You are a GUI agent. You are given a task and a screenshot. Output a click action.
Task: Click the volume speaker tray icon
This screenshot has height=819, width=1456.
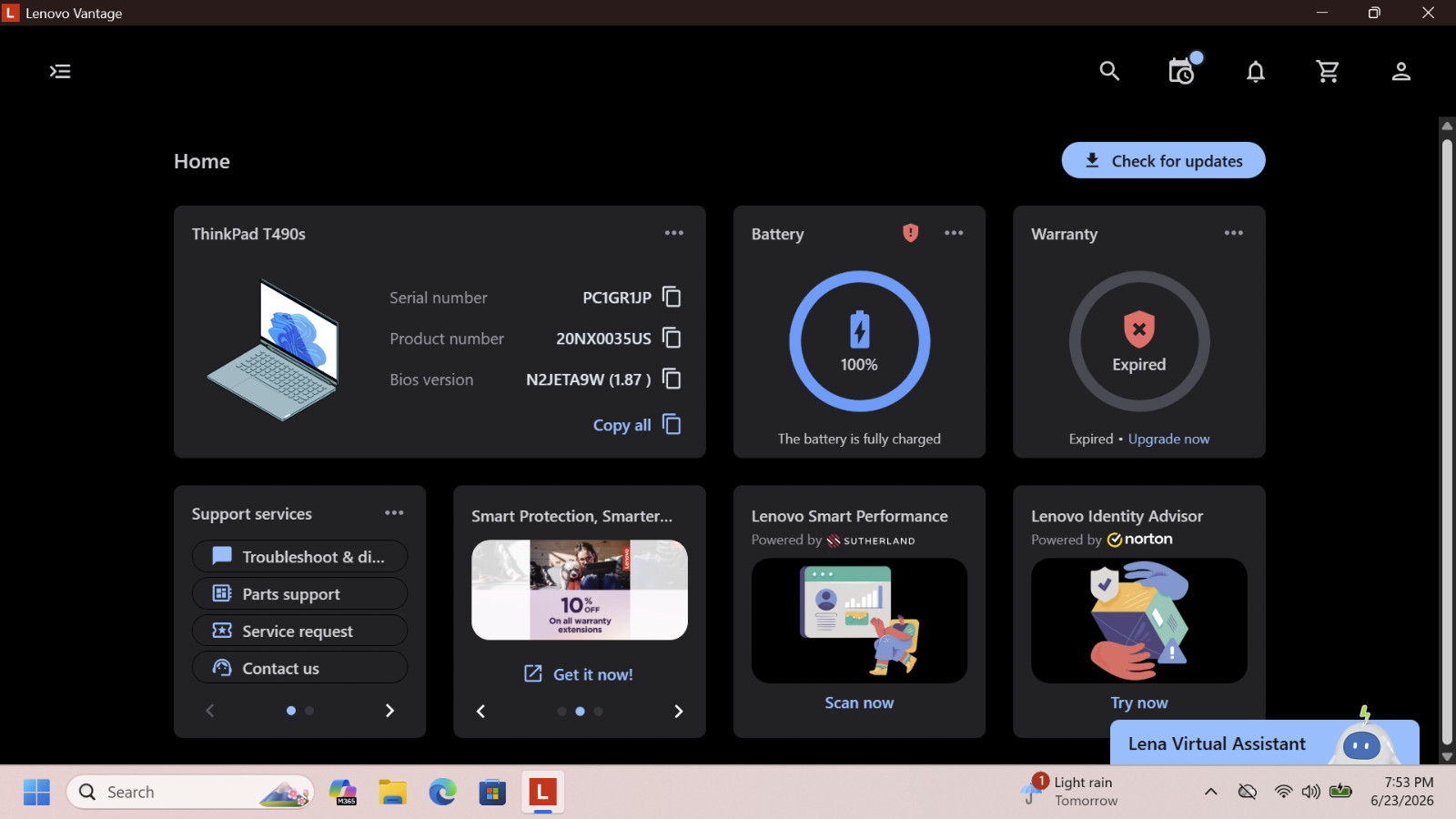coord(1310,792)
